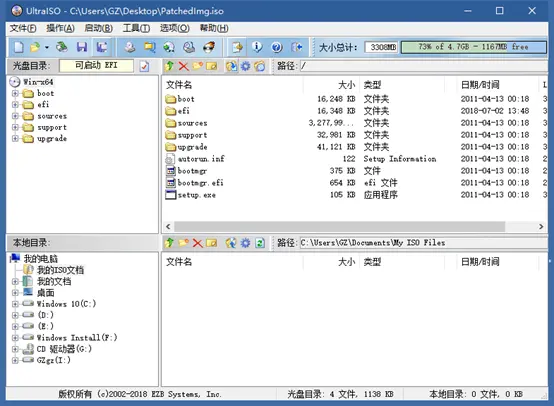Image resolution: width=554 pixels, height=406 pixels.
Task: Click the document with arrow icon before Info icon
Action: point(237,47)
